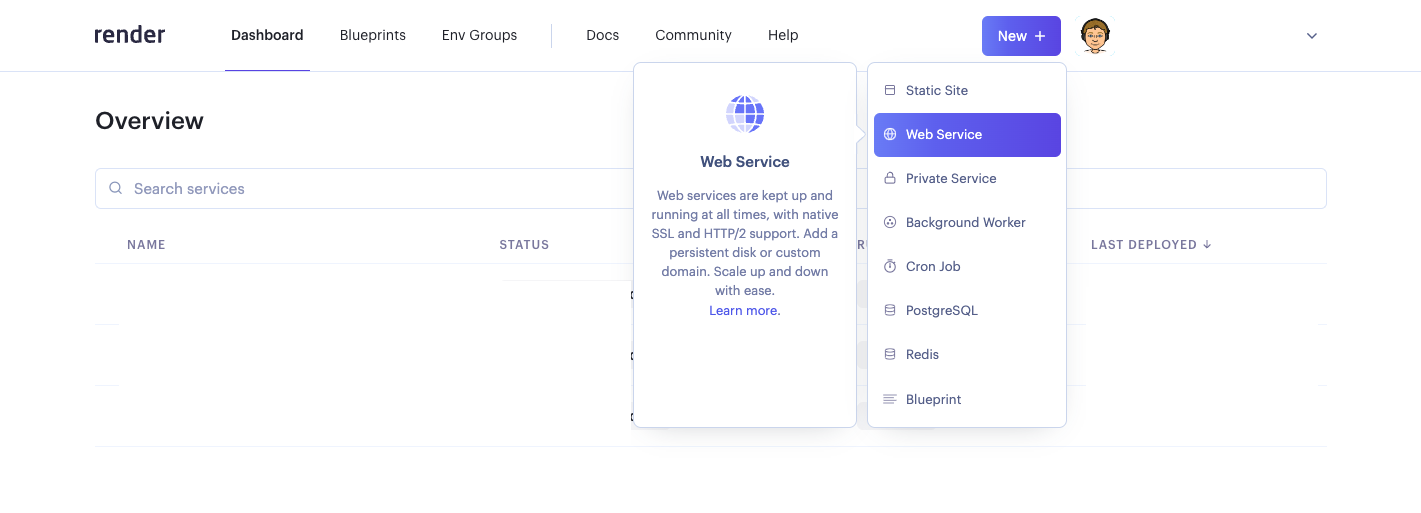This screenshot has height=513, width=1421.
Task: Click the Cron Job stopwatch icon
Action: coord(890,266)
